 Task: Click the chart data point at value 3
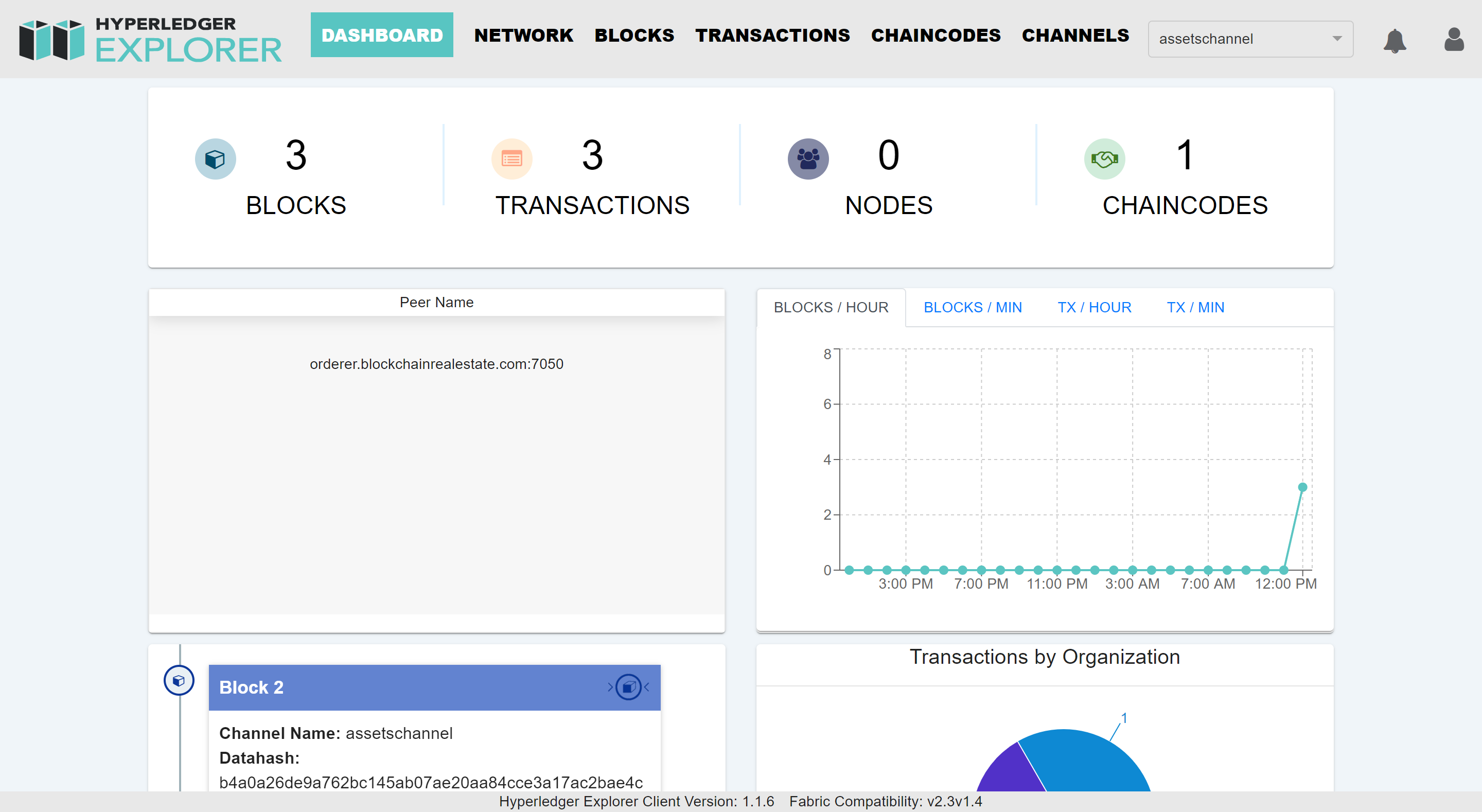[x=1302, y=487]
